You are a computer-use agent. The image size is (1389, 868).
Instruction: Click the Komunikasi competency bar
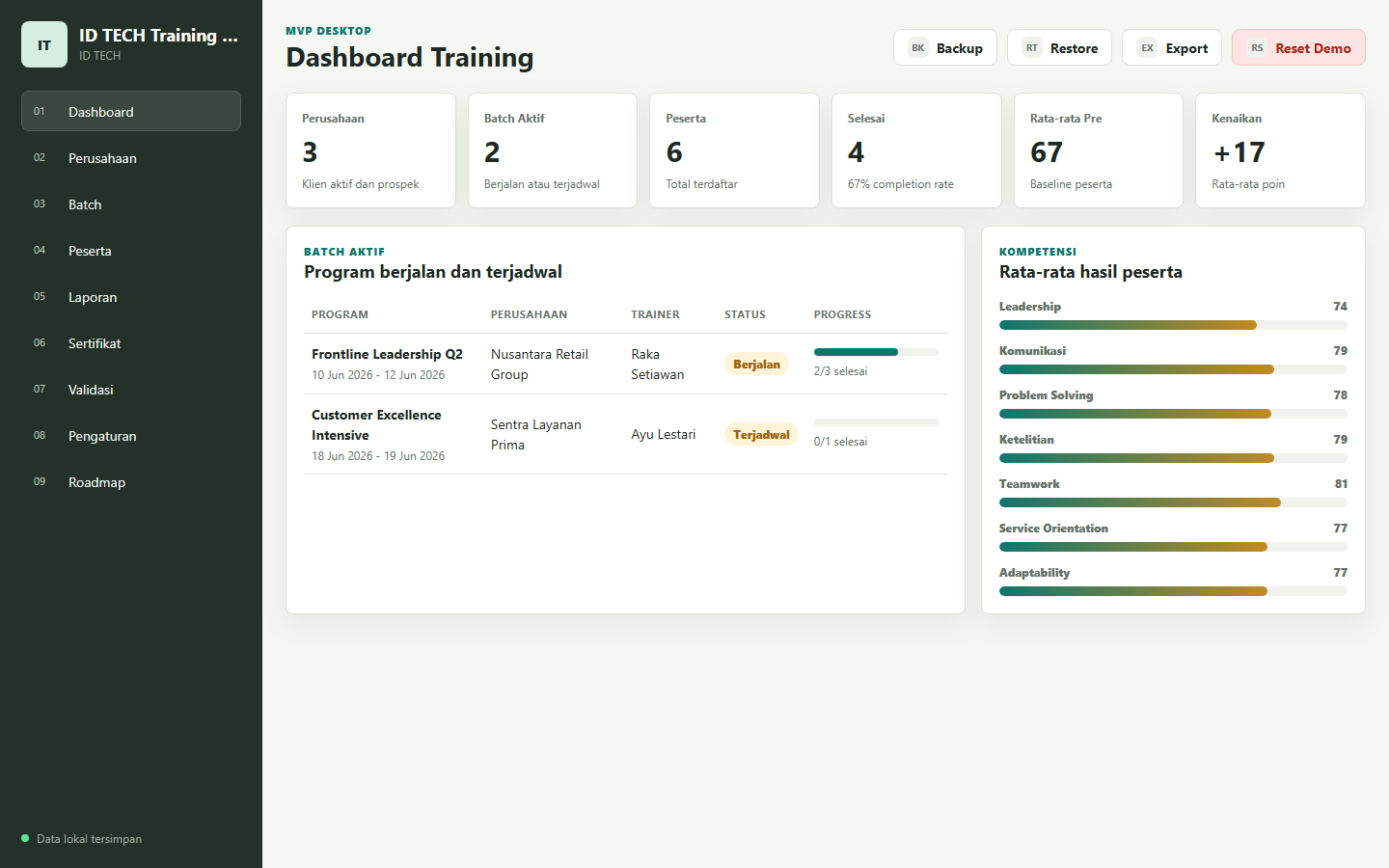pyautogui.click(x=1173, y=369)
